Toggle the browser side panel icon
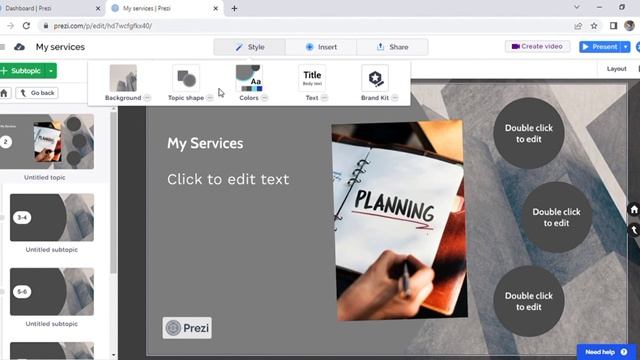 pos(613,26)
